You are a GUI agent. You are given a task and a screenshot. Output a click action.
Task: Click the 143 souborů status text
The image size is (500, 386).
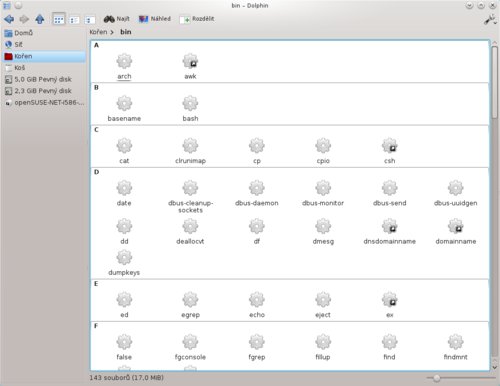coord(126,378)
